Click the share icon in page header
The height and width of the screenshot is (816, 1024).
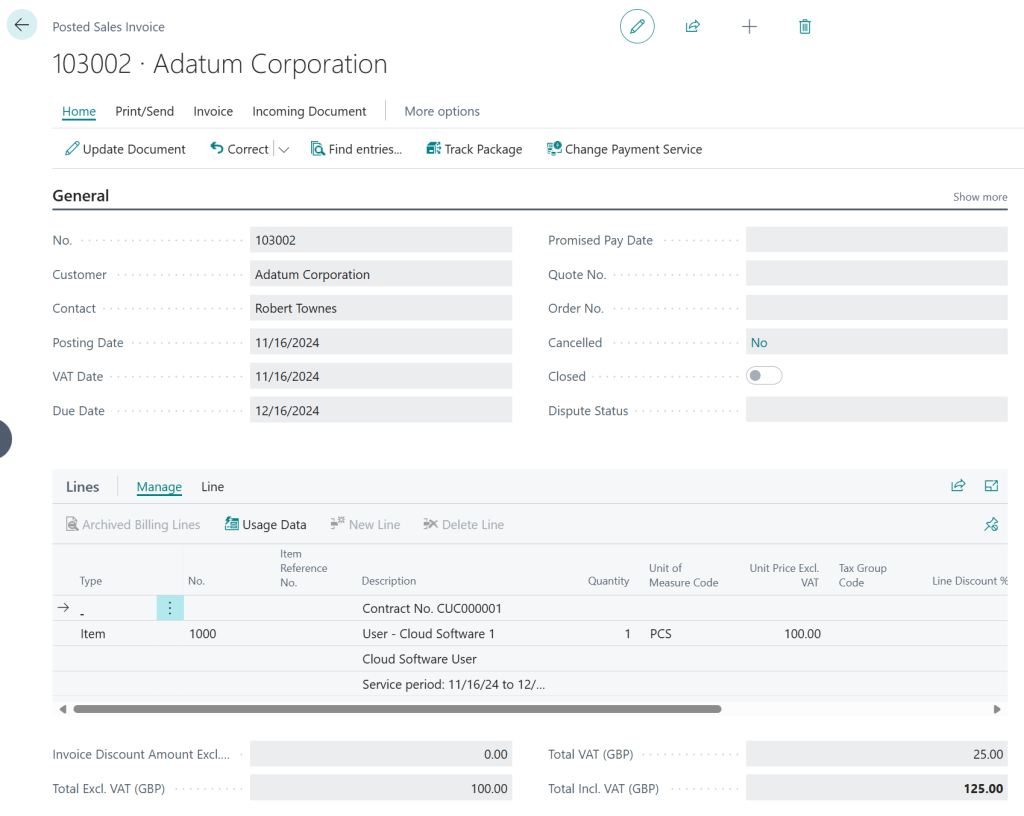(692, 26)
